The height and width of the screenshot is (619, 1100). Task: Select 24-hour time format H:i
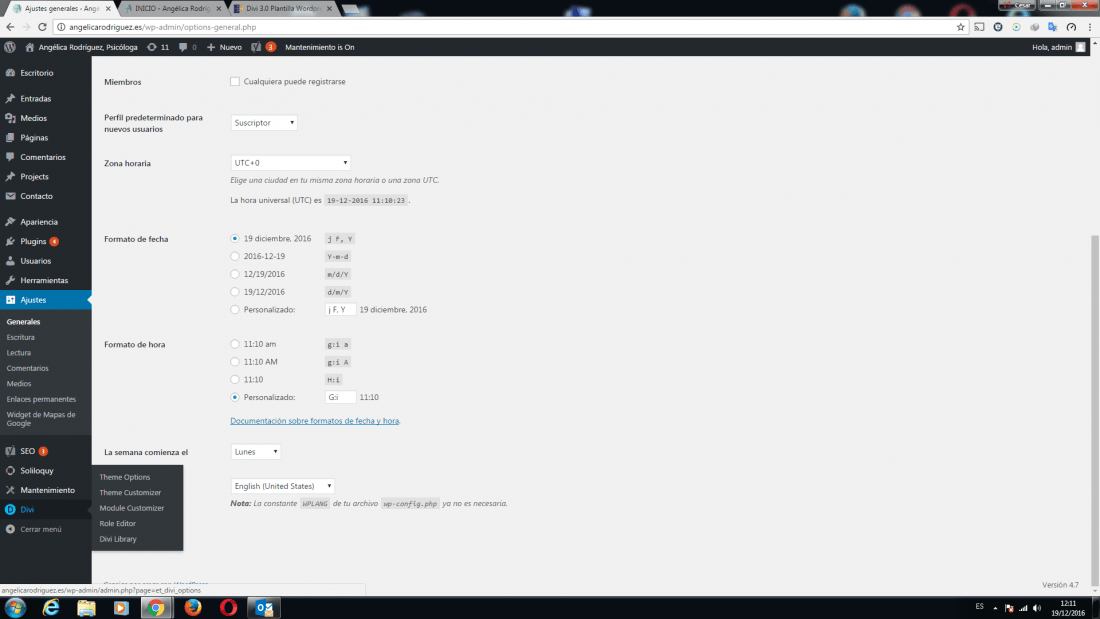[x=235, y=380]
